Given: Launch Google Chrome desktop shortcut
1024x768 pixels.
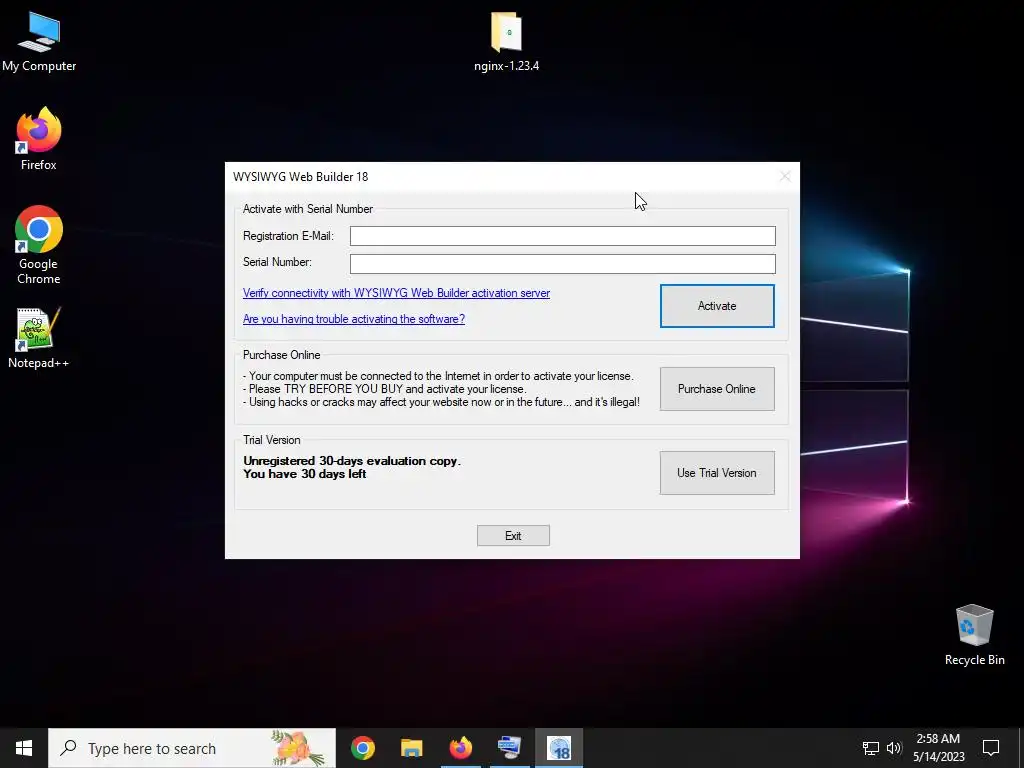Looking at the screenshot, I should 39,245.
